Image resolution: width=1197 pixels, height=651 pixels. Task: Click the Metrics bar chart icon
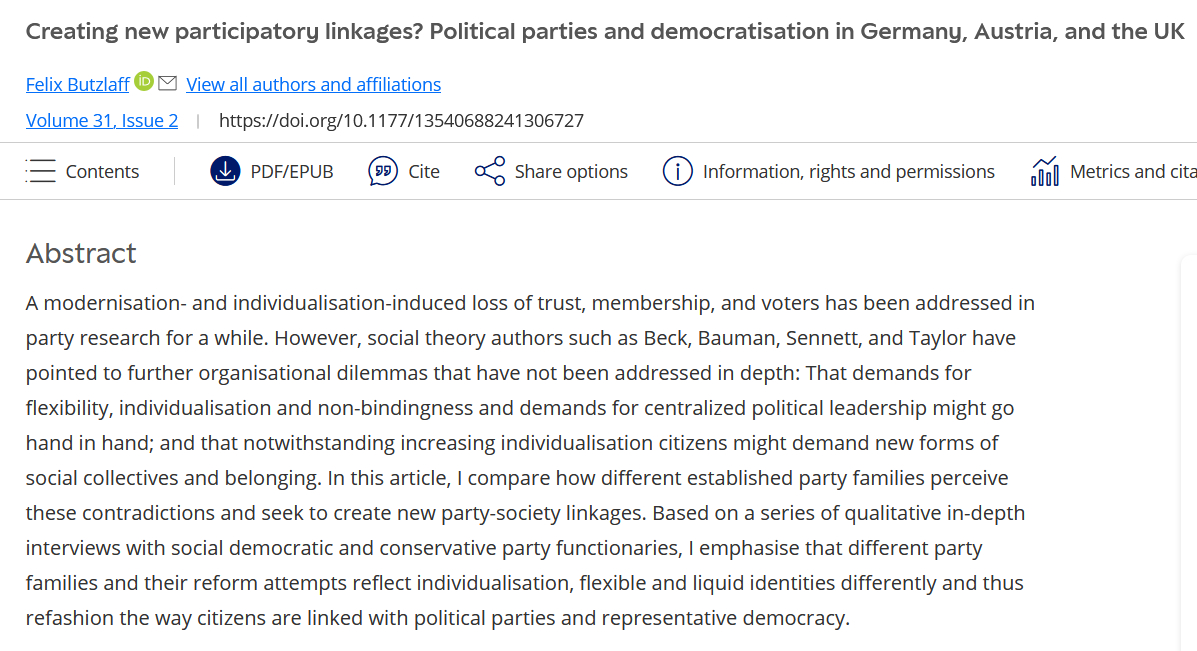[1045, 171]
